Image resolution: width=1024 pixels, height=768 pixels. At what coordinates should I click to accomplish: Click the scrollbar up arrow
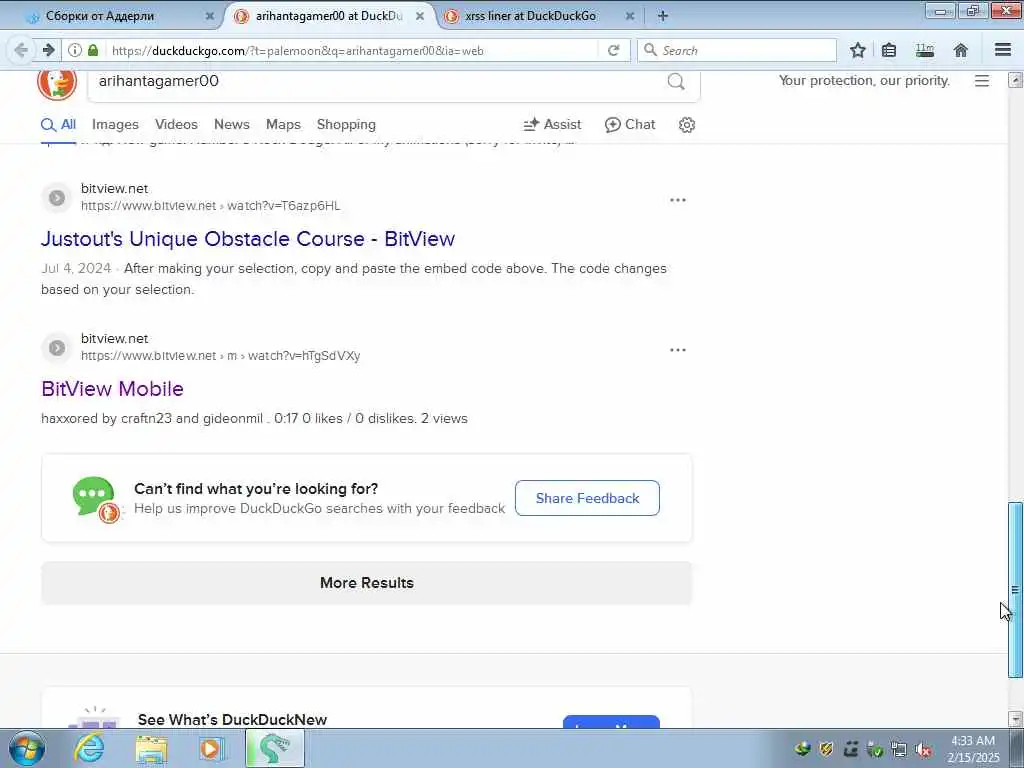coord(1015,80)
